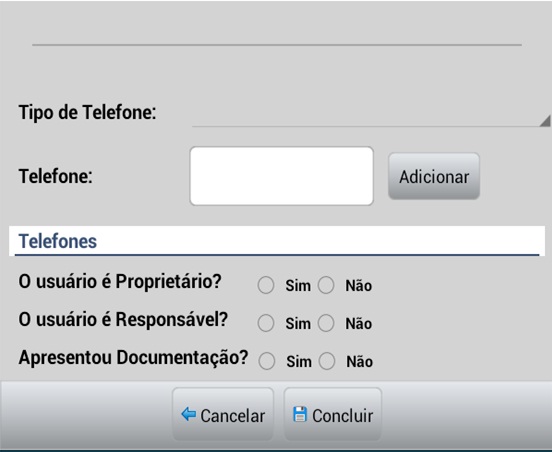Open the Tipo de Telefone dropdown arrow
Image resolution: width=552 pixels, height=452 pixels.
(545, 120)
